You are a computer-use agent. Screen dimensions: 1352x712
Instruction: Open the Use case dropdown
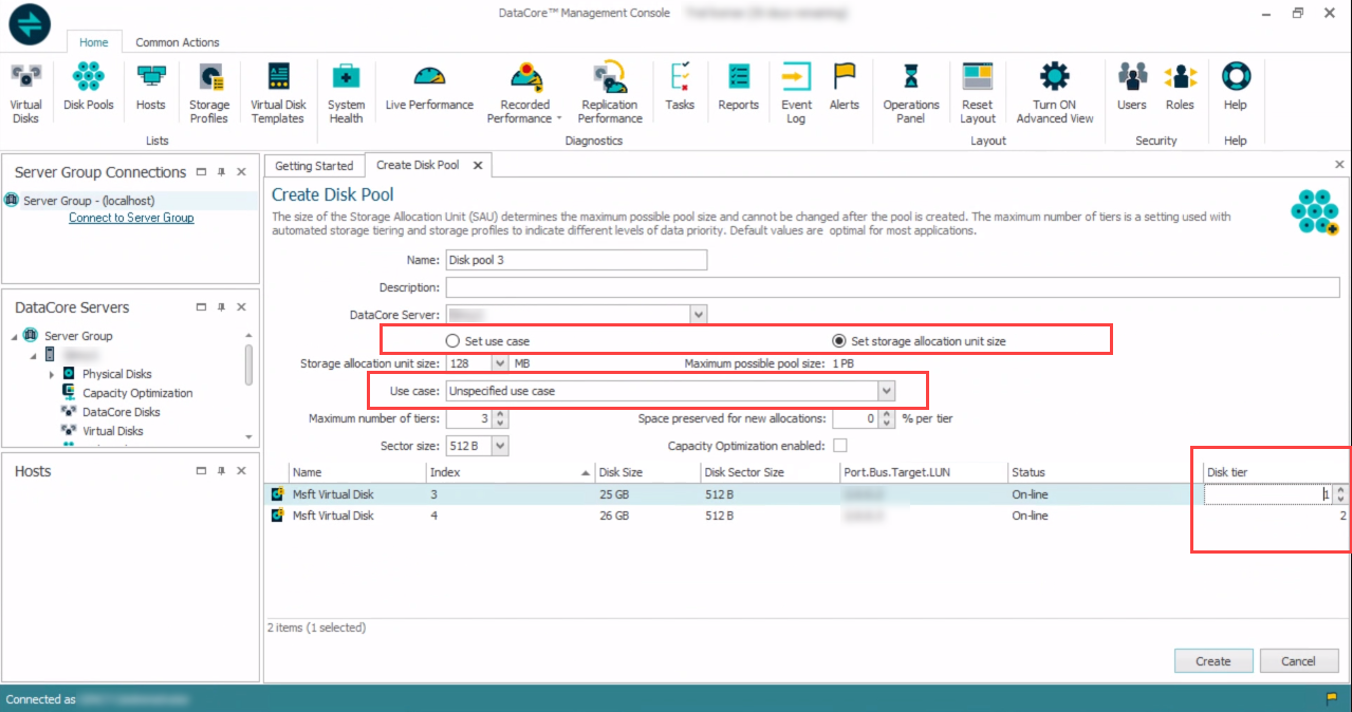[885, 391]
